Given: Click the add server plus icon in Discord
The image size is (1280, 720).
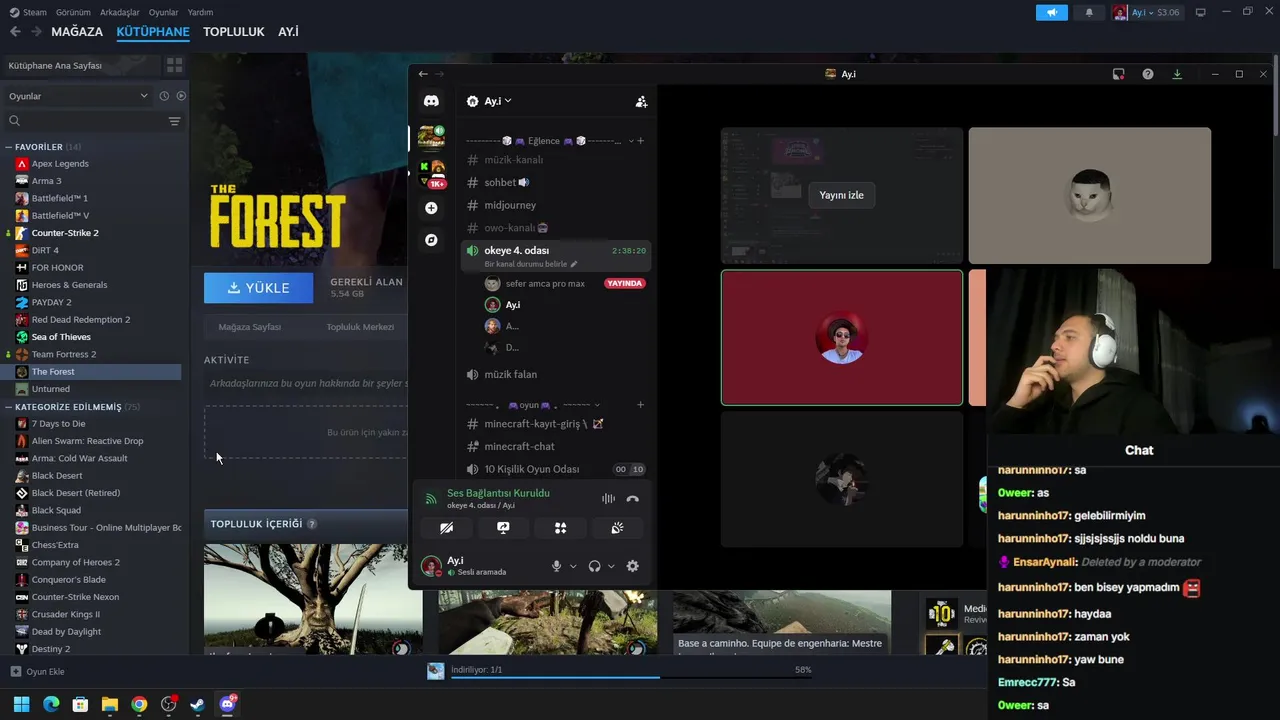Looking at the screenshot, I should (431, 208).
